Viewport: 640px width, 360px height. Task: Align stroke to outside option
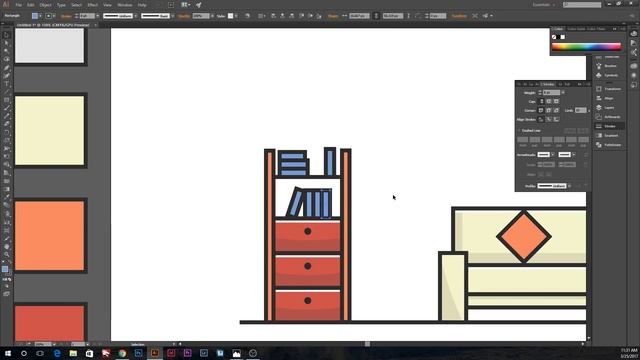point(556,119)
